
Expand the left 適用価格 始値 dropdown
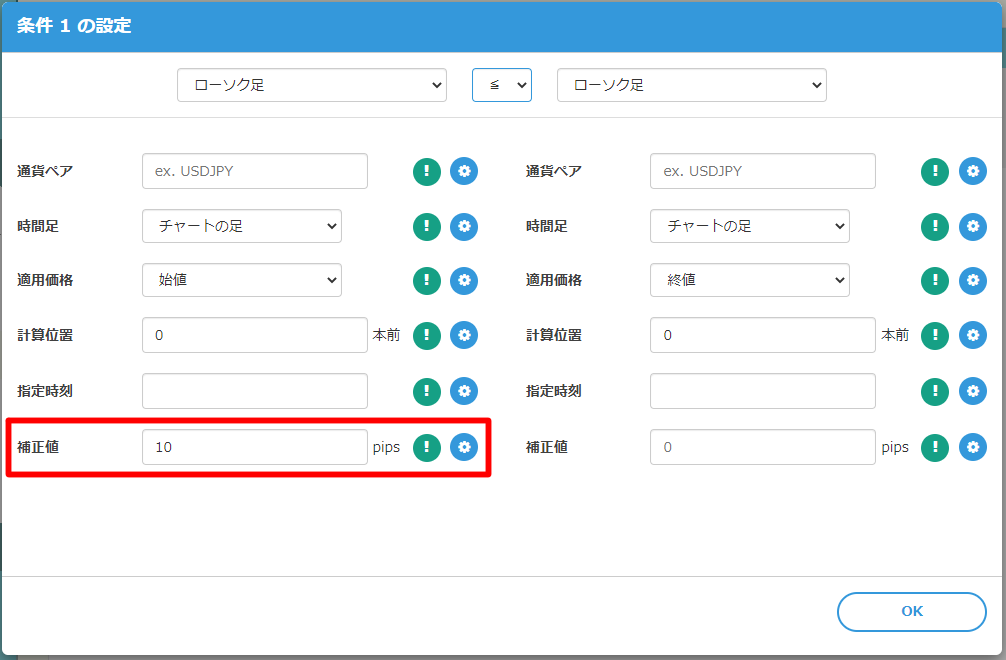(x=242, y=281)
